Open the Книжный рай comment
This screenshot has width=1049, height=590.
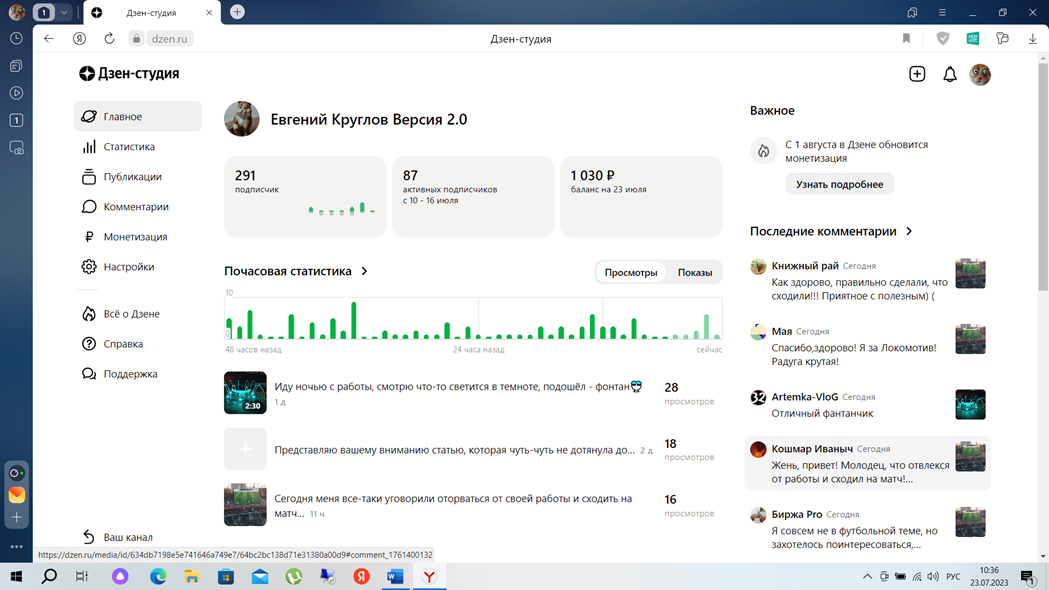pos(868,281)
